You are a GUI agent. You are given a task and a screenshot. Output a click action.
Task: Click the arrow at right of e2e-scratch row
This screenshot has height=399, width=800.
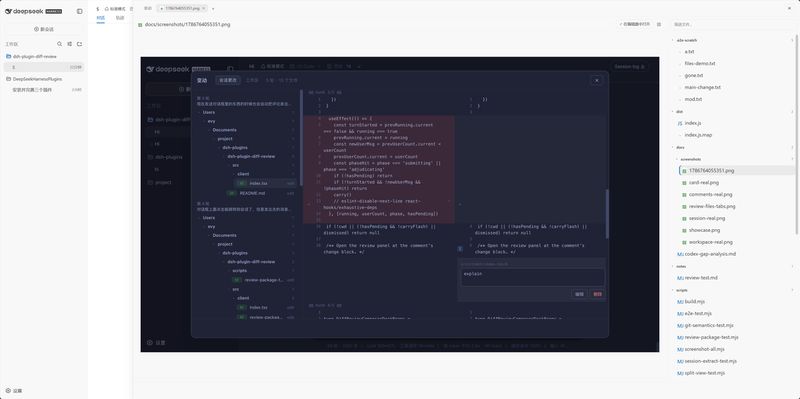point(792,40)
